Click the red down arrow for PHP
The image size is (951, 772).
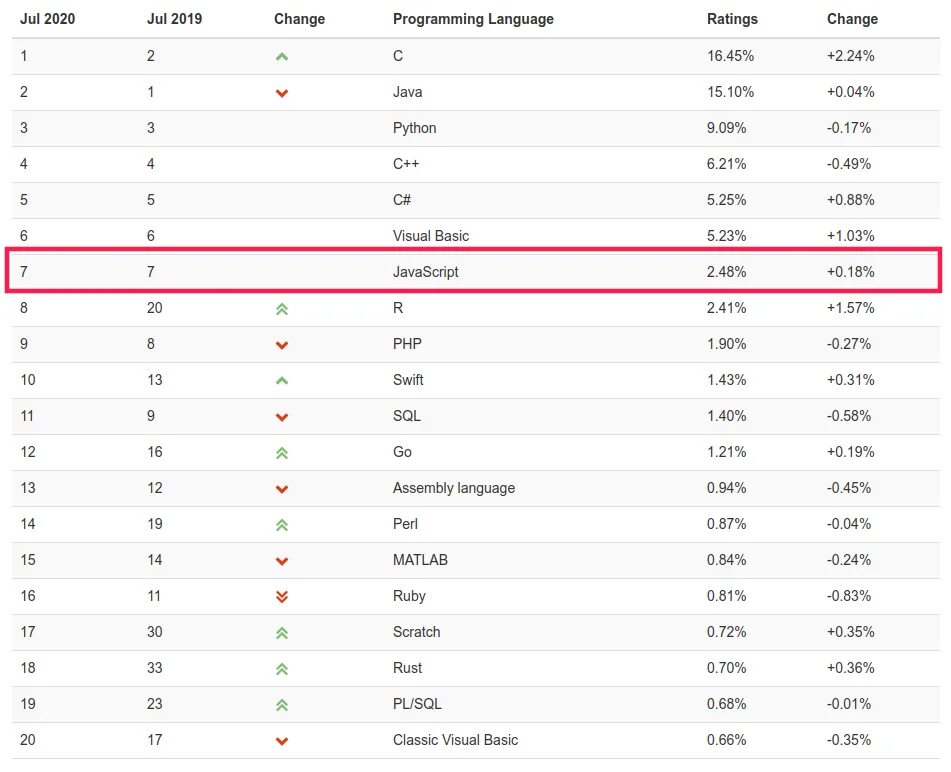pyautogui.click(x=281, y=345)
